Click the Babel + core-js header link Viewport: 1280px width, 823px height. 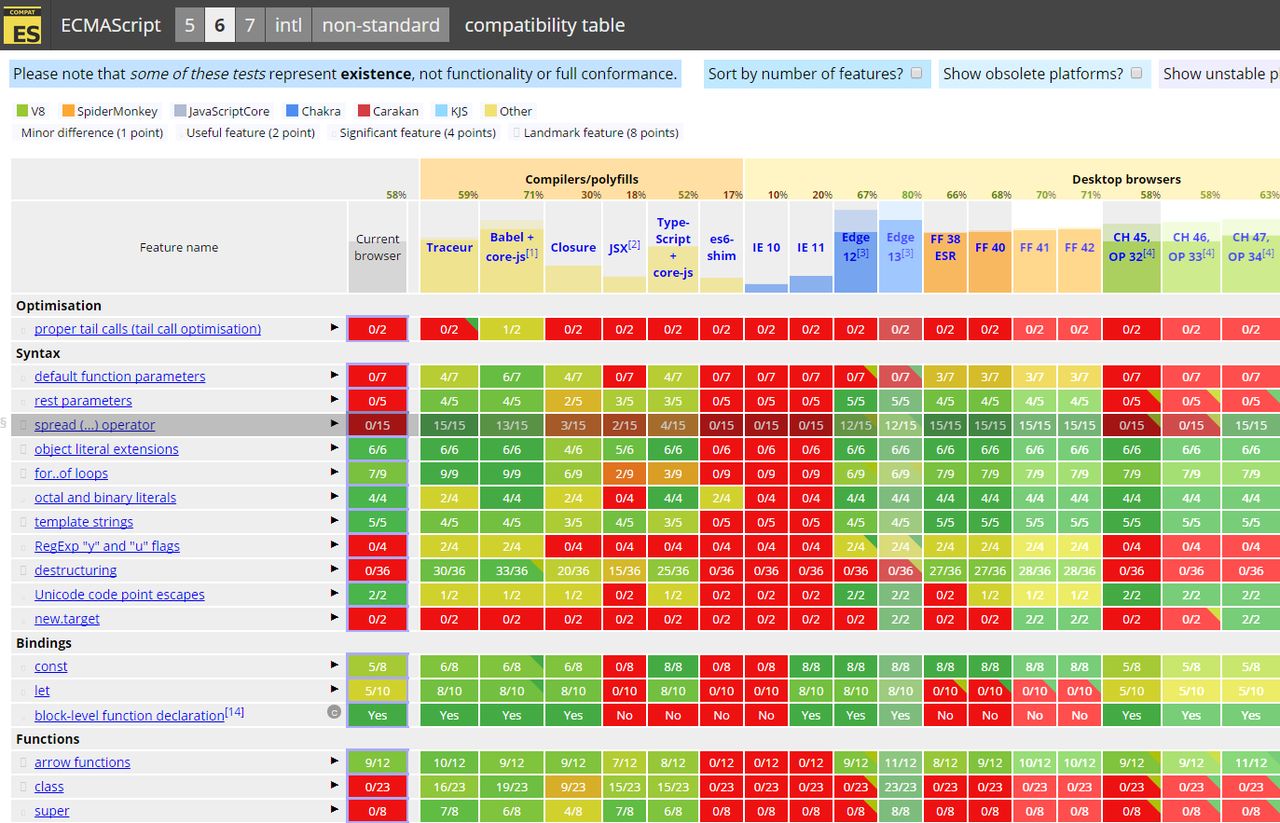point(512,245)
